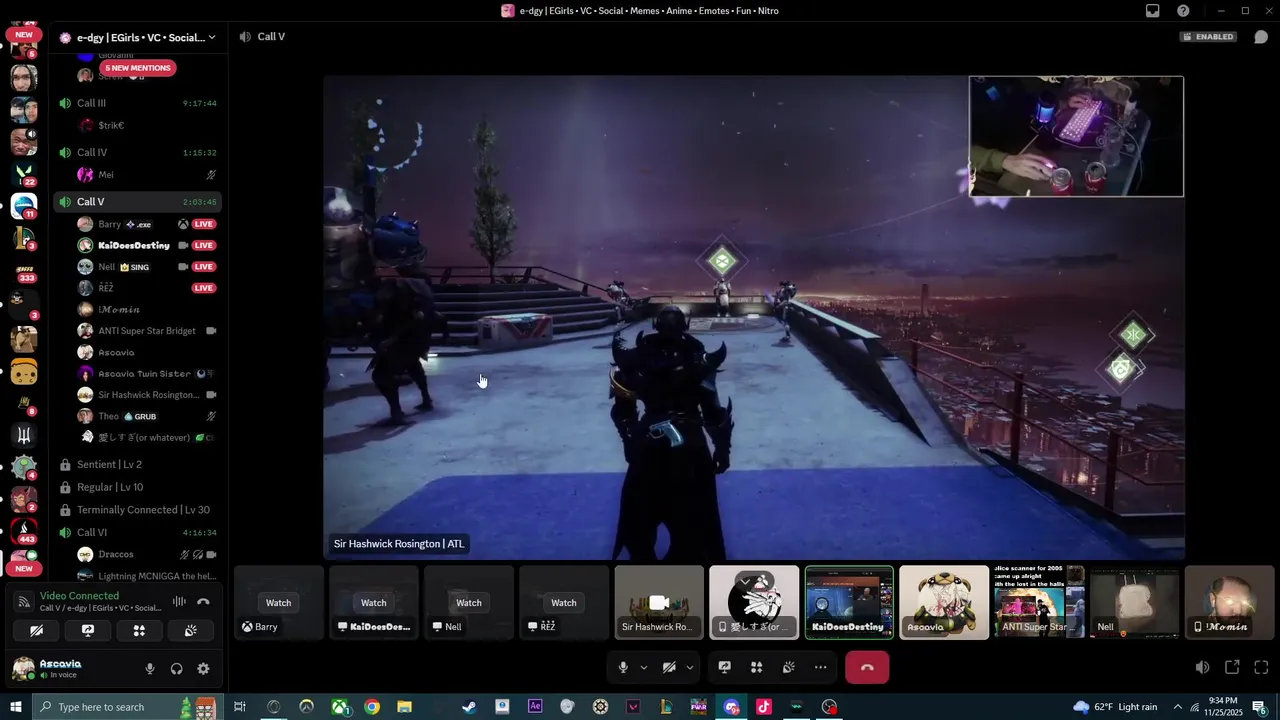Select ANTI Super Star video thumbnail
This screenshot has height=720, width=1280.
click(x=1039, y=603)
